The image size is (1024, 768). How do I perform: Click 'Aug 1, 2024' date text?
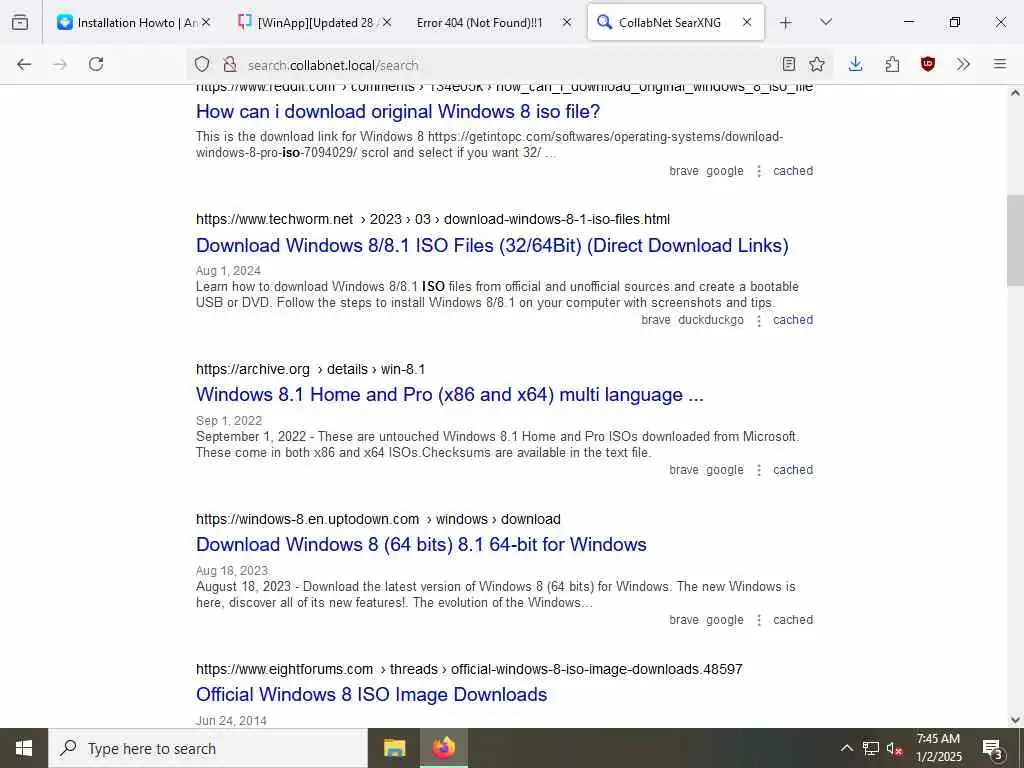coord(229,271)
